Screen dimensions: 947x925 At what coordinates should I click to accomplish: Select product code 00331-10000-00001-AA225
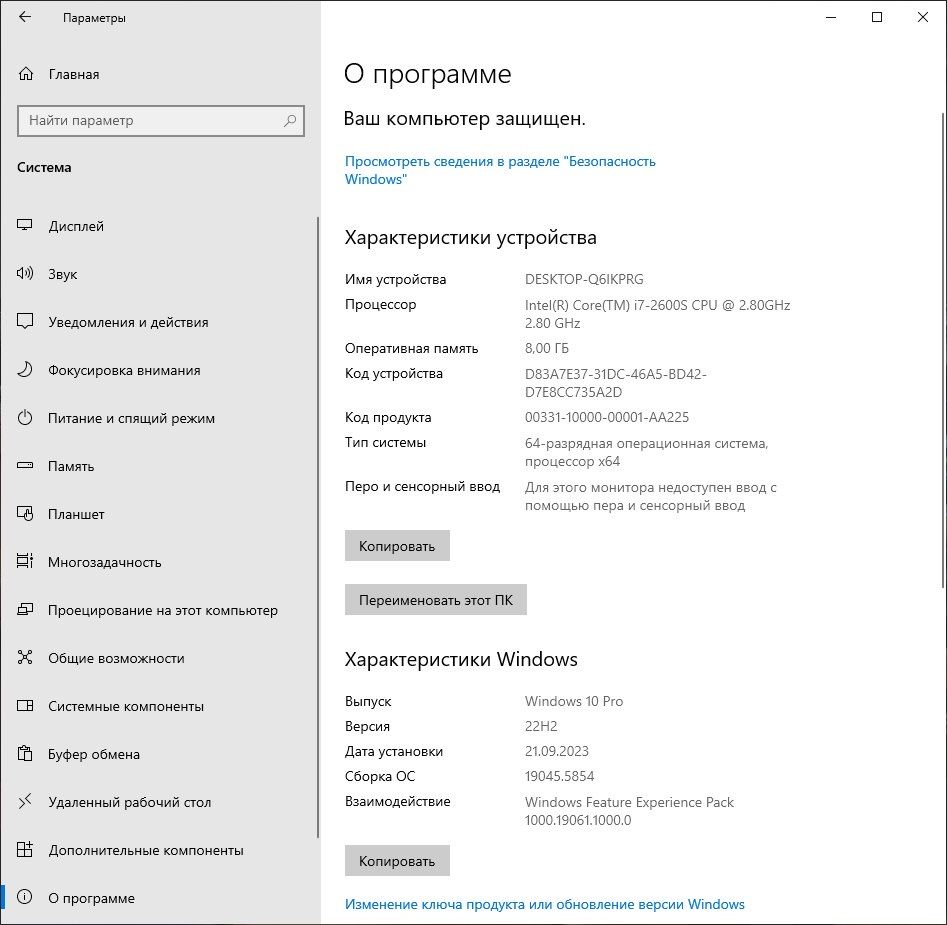(606, 417)
